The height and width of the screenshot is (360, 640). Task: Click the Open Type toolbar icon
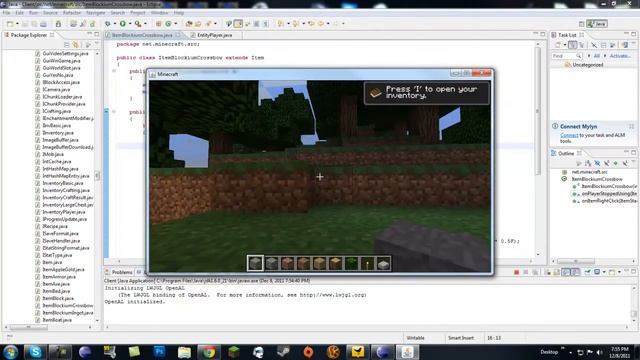(x=189, y=24)
